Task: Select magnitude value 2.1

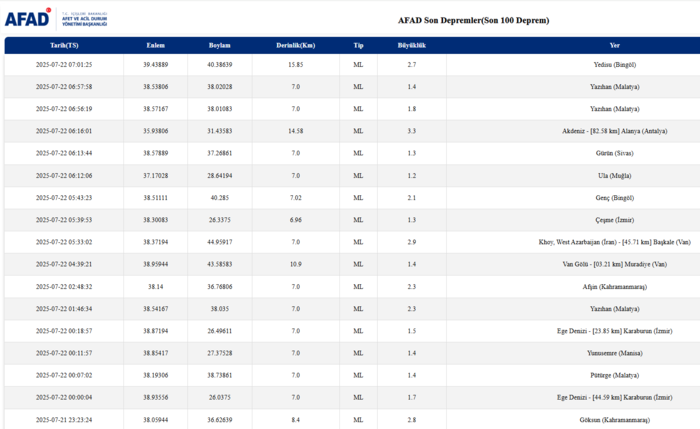Action: coord(412,198)
